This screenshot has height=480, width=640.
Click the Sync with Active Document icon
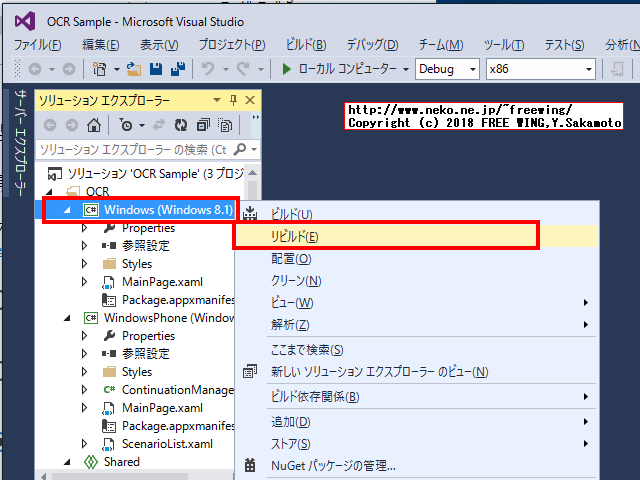[x=159, y=125]
